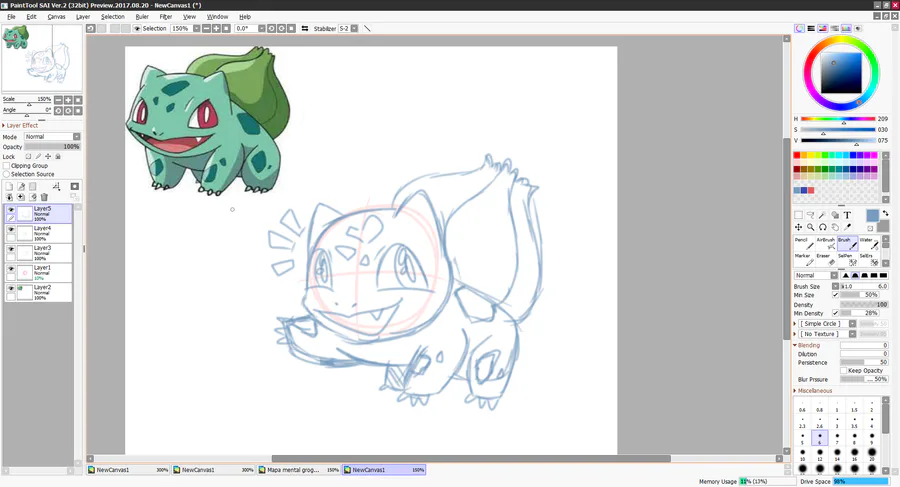Pick the red swatch in palette

797,155
